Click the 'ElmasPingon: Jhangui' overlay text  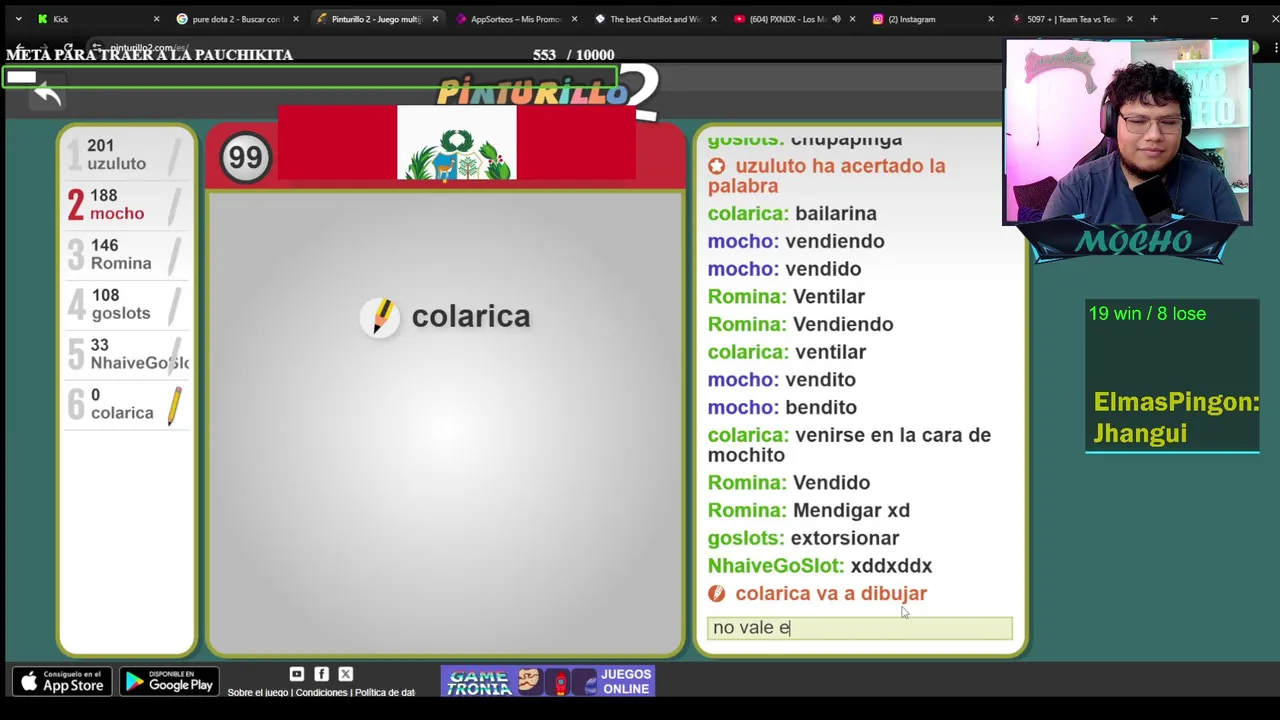(x=1176, y=417)
